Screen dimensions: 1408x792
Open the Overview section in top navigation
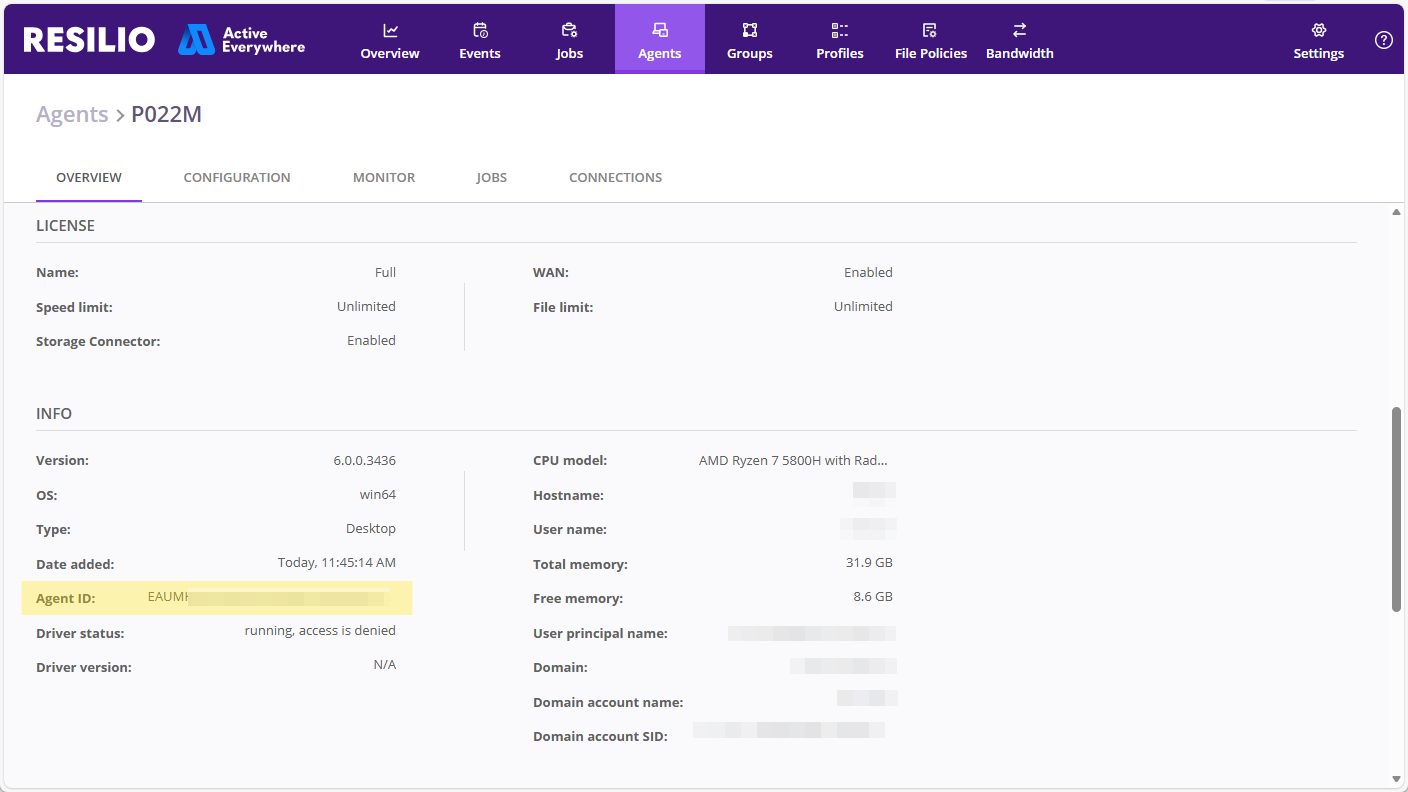click(x=390, y=40)
